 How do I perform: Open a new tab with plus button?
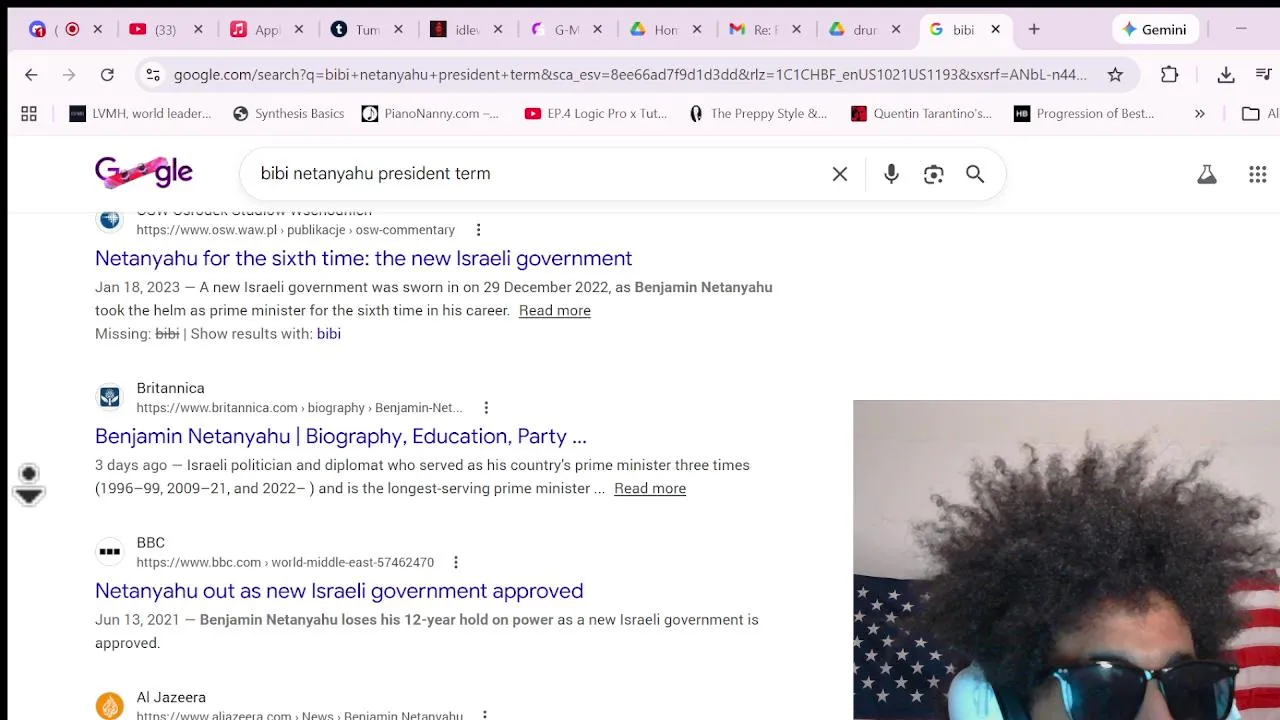click(x=1034, y=30)
